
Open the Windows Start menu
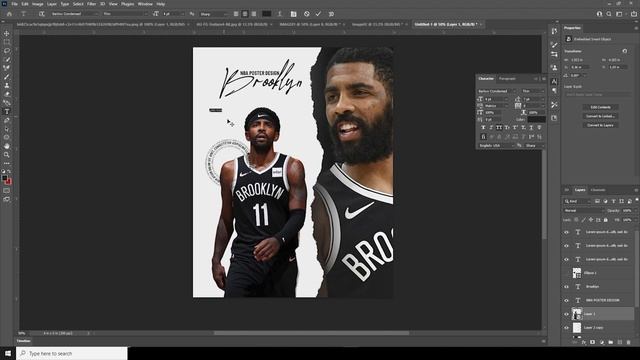pyautogui.click(x=8, y=353)
